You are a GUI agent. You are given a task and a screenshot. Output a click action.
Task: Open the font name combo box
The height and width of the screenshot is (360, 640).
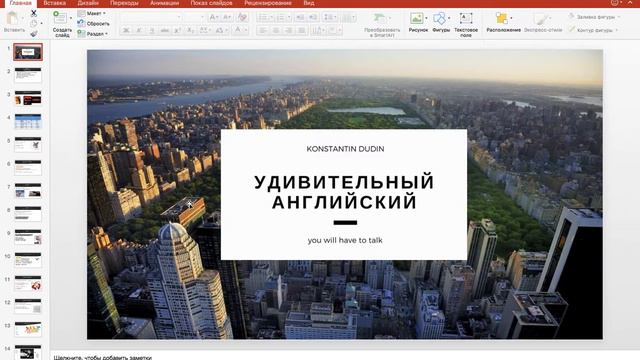click(x=151, y=17)
